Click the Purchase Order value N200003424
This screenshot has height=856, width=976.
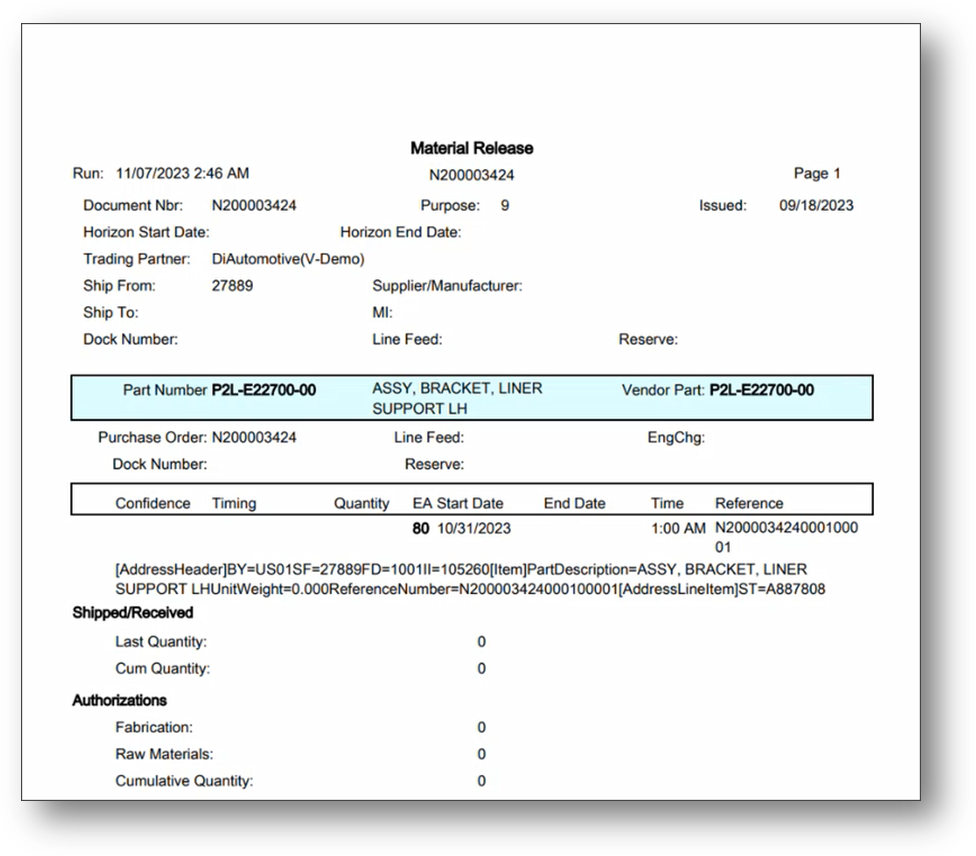[x=254, y=438]
